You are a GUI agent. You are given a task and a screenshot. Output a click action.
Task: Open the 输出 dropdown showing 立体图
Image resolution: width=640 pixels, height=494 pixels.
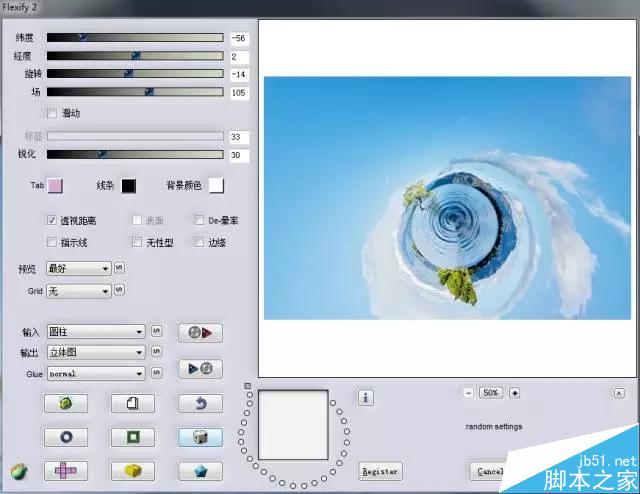(96, 352)
